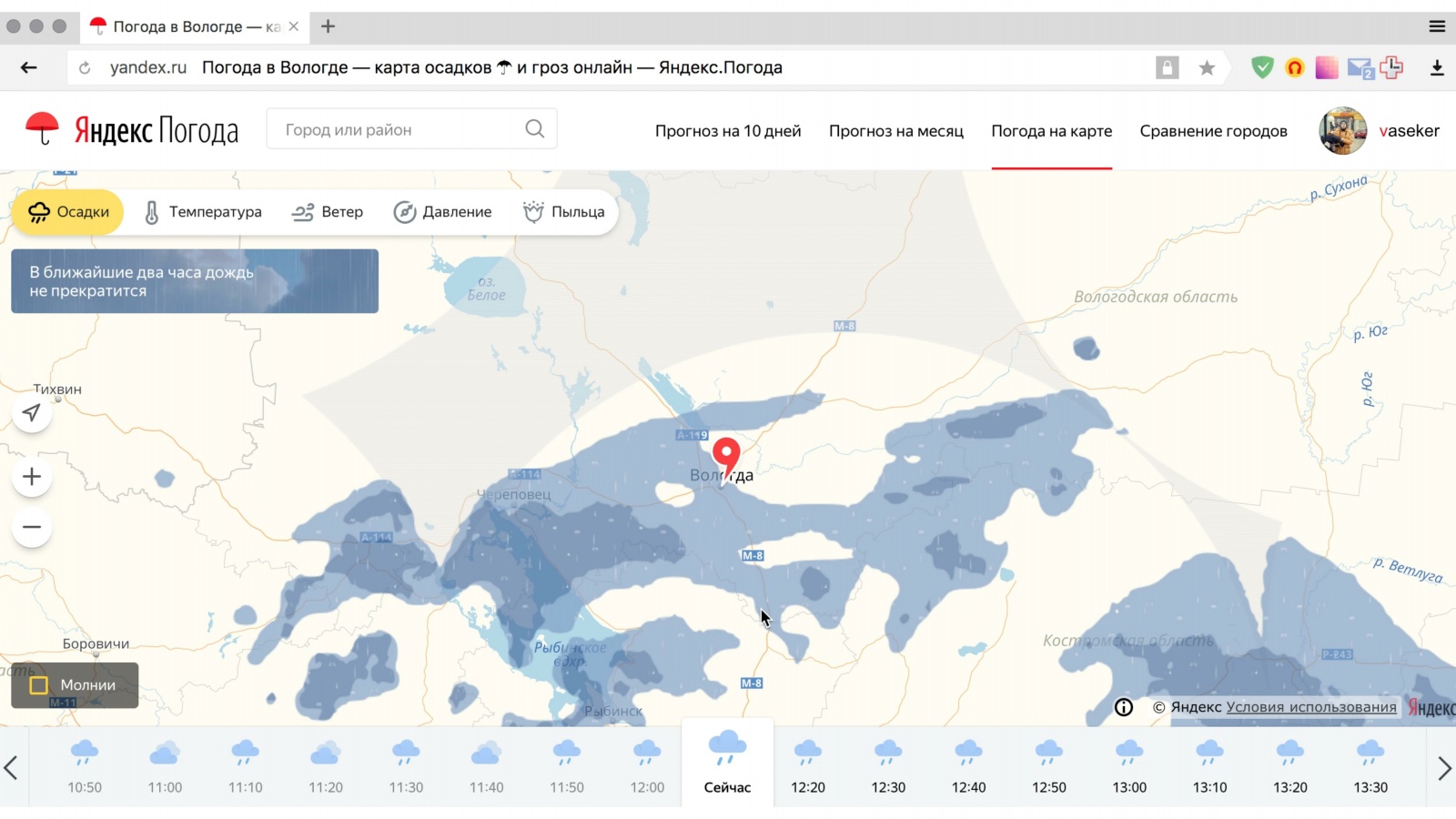Click the rain forecast banner
Image resolution: width=1456 pixels, height=819 pixels.
(x=195, y=281)
